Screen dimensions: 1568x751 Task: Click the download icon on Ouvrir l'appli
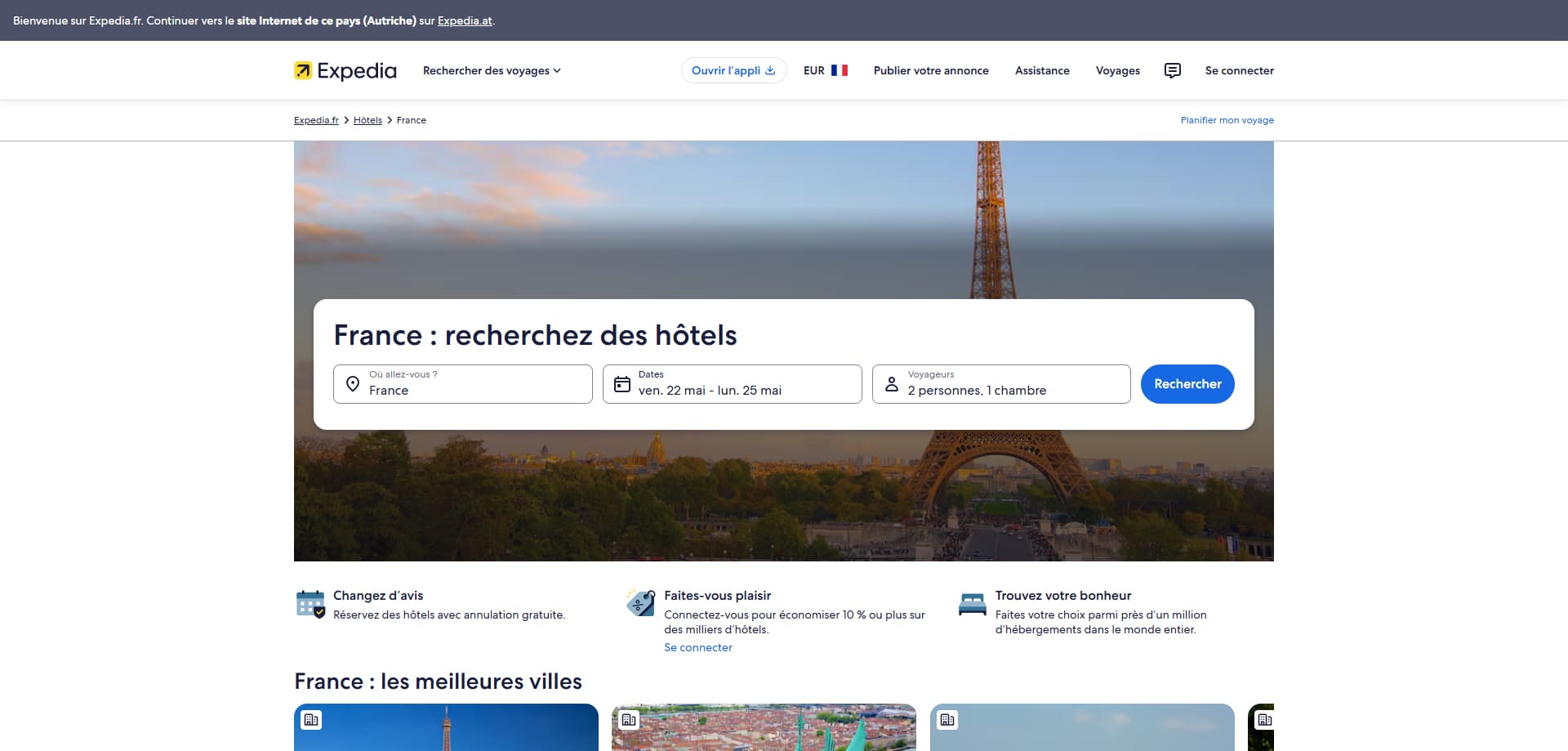[x=770, y=70]
